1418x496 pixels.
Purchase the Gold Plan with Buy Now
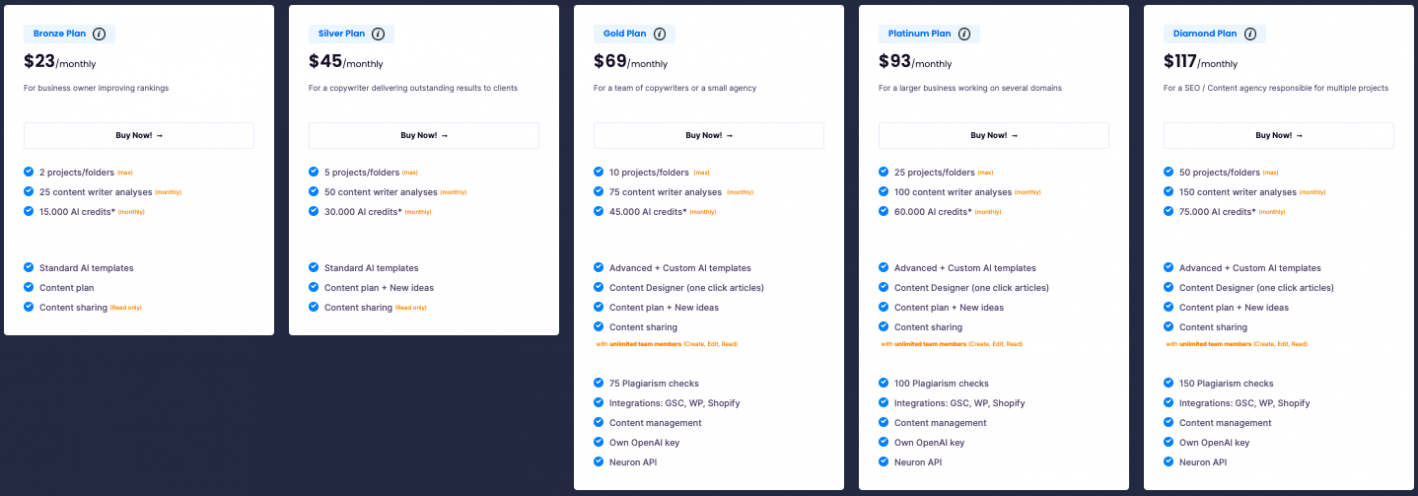[709, 135]
